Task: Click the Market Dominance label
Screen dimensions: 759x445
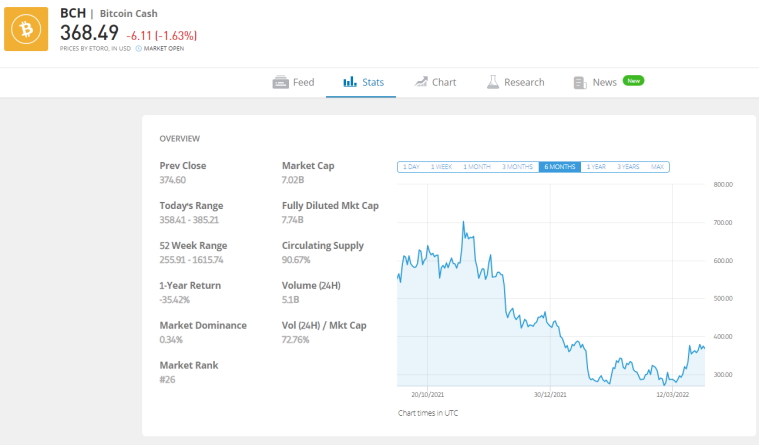Action: click(x=203, y=325)
